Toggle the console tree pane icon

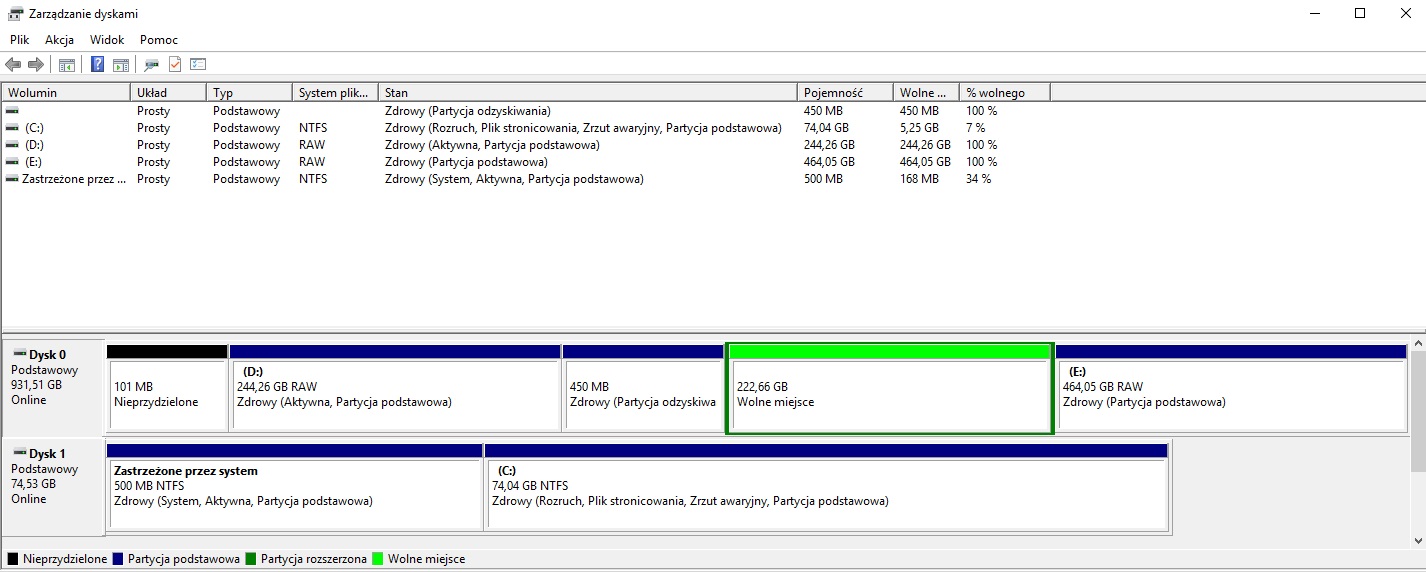(x=67, y=65)
